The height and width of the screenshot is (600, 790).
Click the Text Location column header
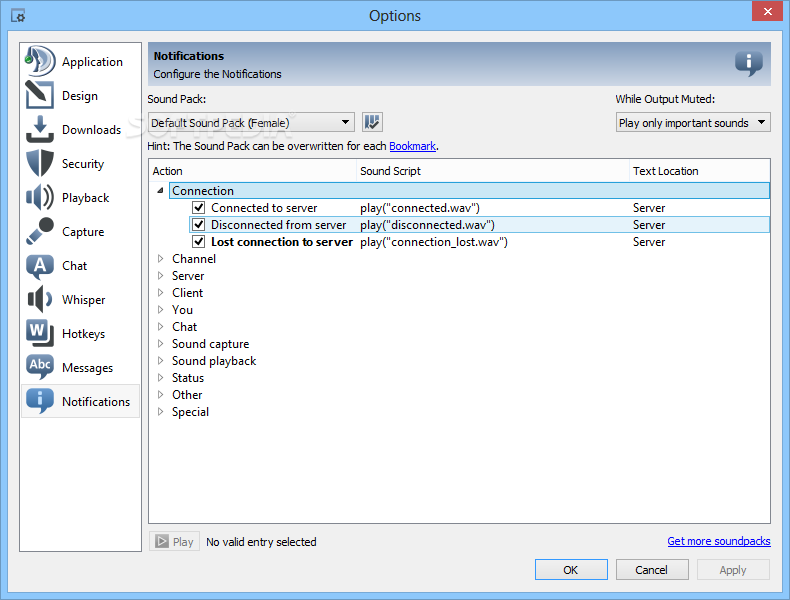(x=700, y=171)
